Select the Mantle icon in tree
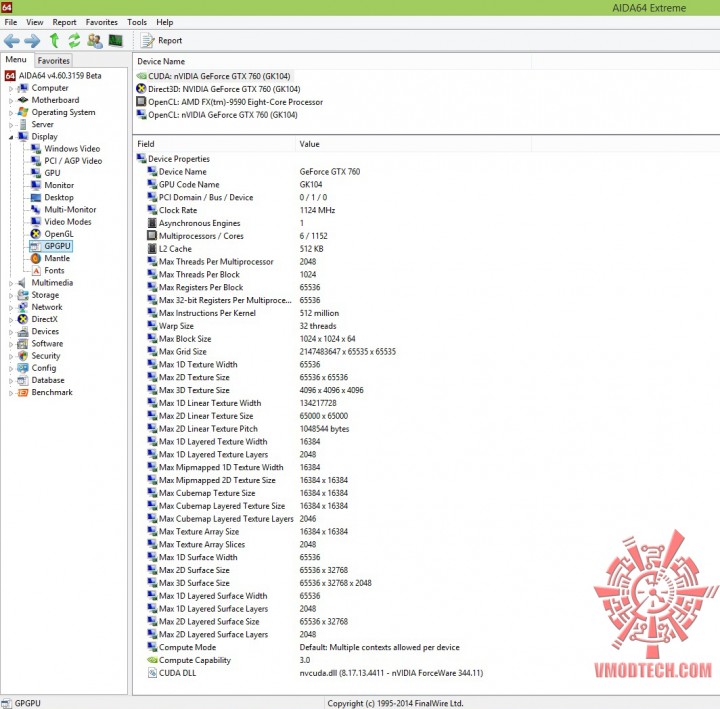The width and height of the screenshot is (720, 709). (x=36, y=258)
